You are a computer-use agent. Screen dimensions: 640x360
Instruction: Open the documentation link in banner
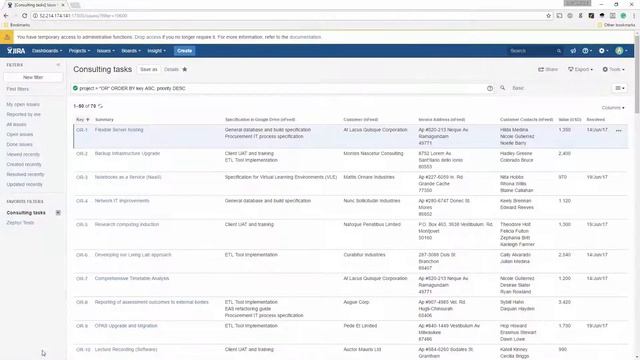tap(305, 37)
